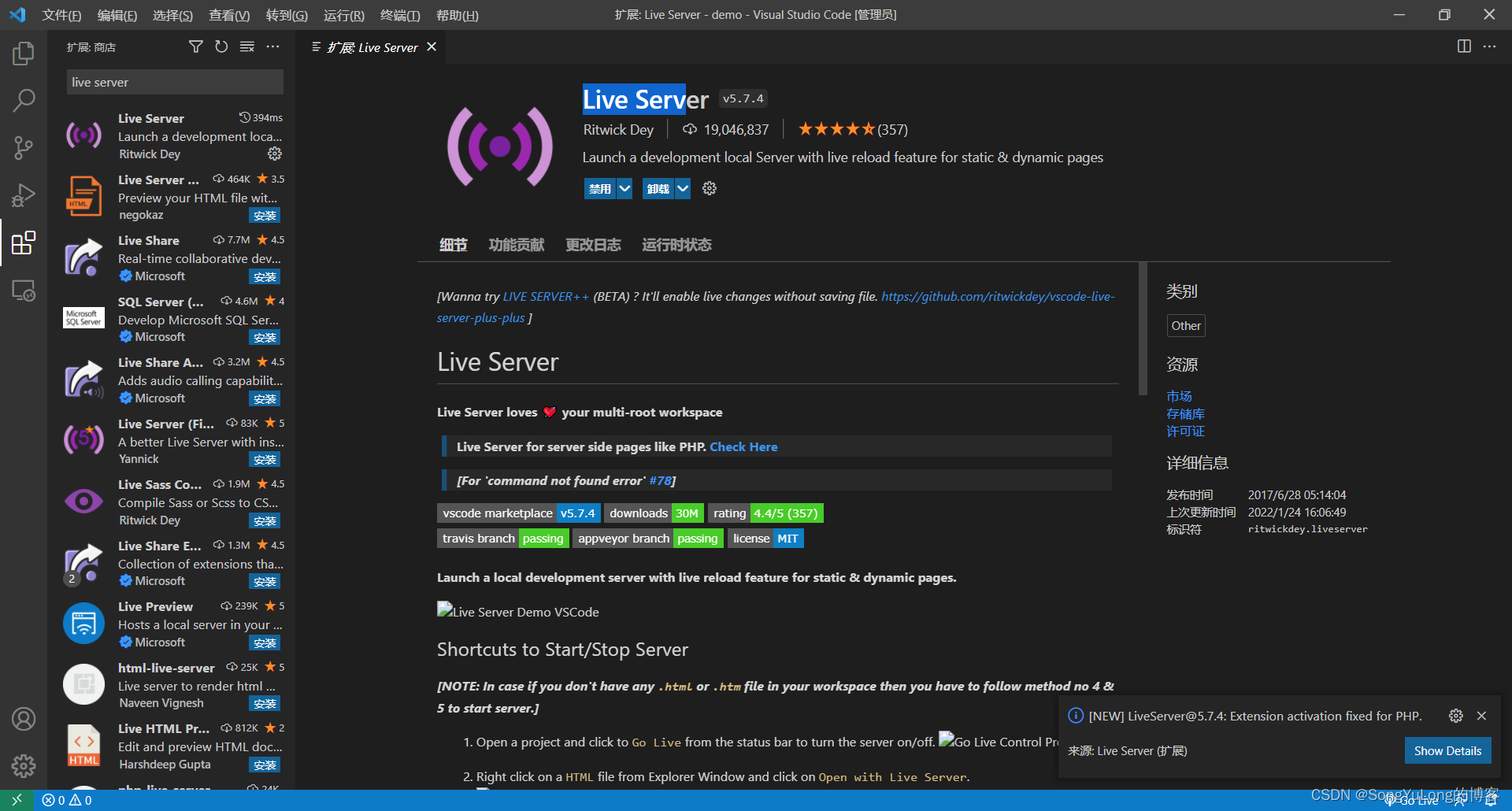Select the Extensions view icon
1512x811 pixels.
click(24, 243)
